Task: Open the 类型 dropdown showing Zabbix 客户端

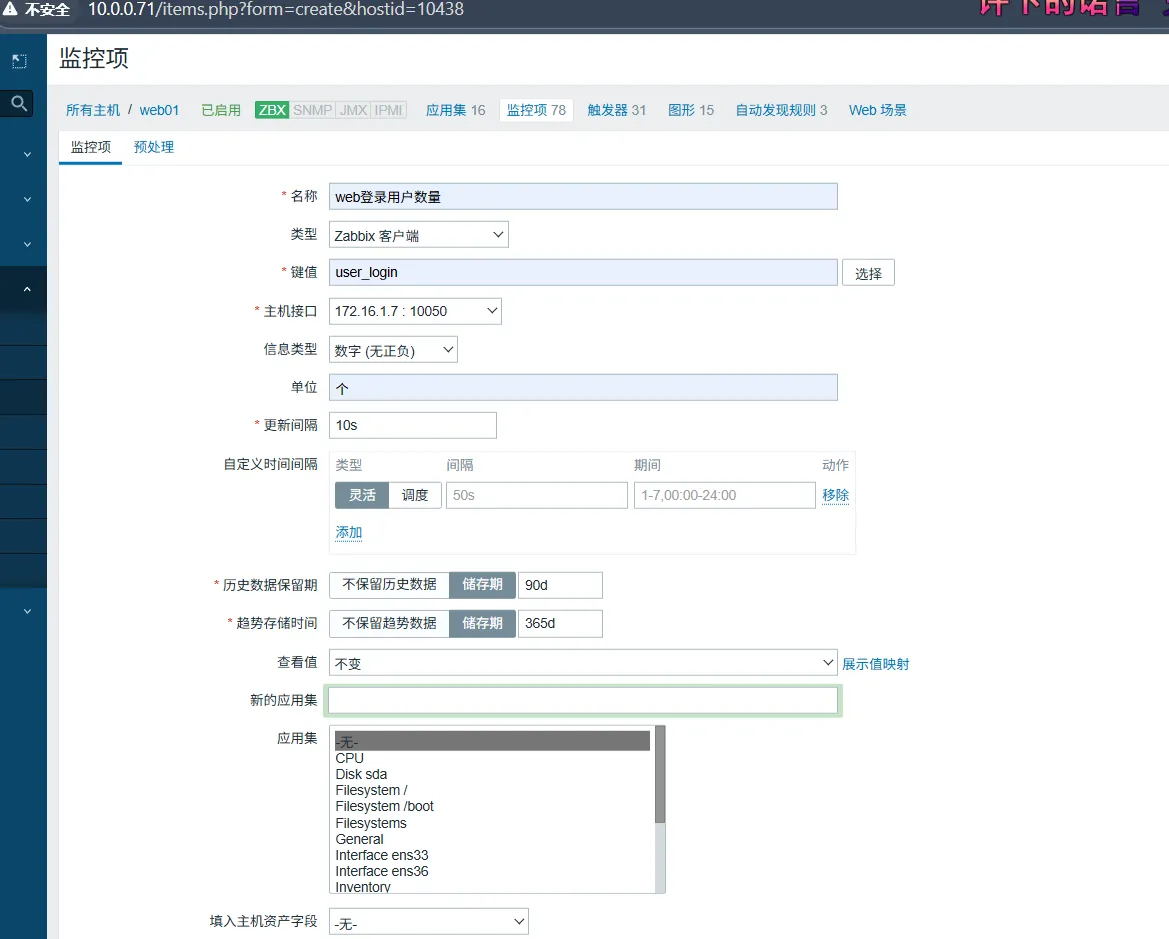Action: [418, 235]
